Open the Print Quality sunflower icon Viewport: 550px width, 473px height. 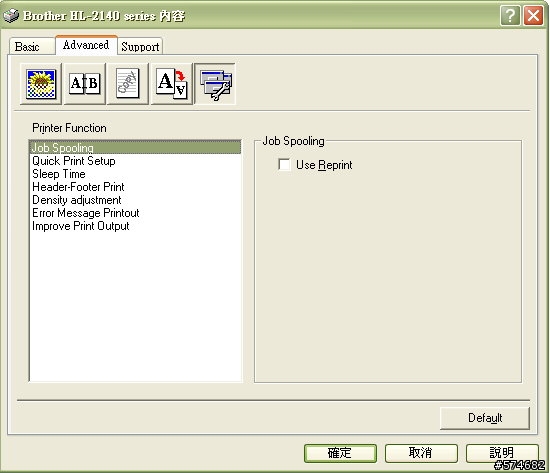pos(41,84)
